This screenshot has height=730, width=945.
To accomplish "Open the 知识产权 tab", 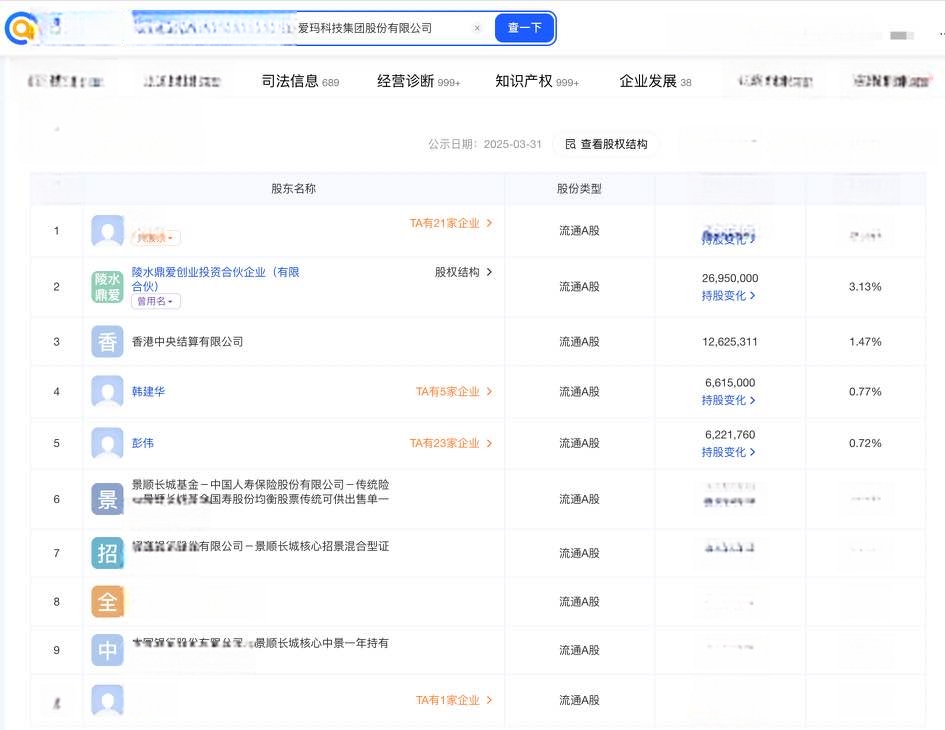I will point(537,81).
